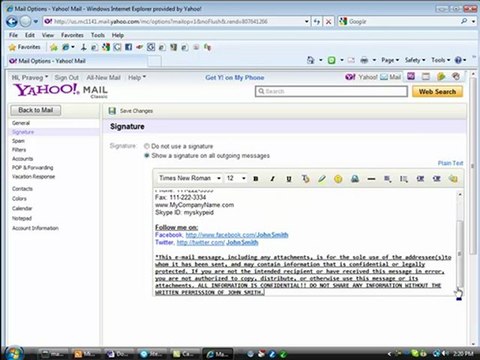Go back with the browser Back arrow
480x360 pixels.
12,22
